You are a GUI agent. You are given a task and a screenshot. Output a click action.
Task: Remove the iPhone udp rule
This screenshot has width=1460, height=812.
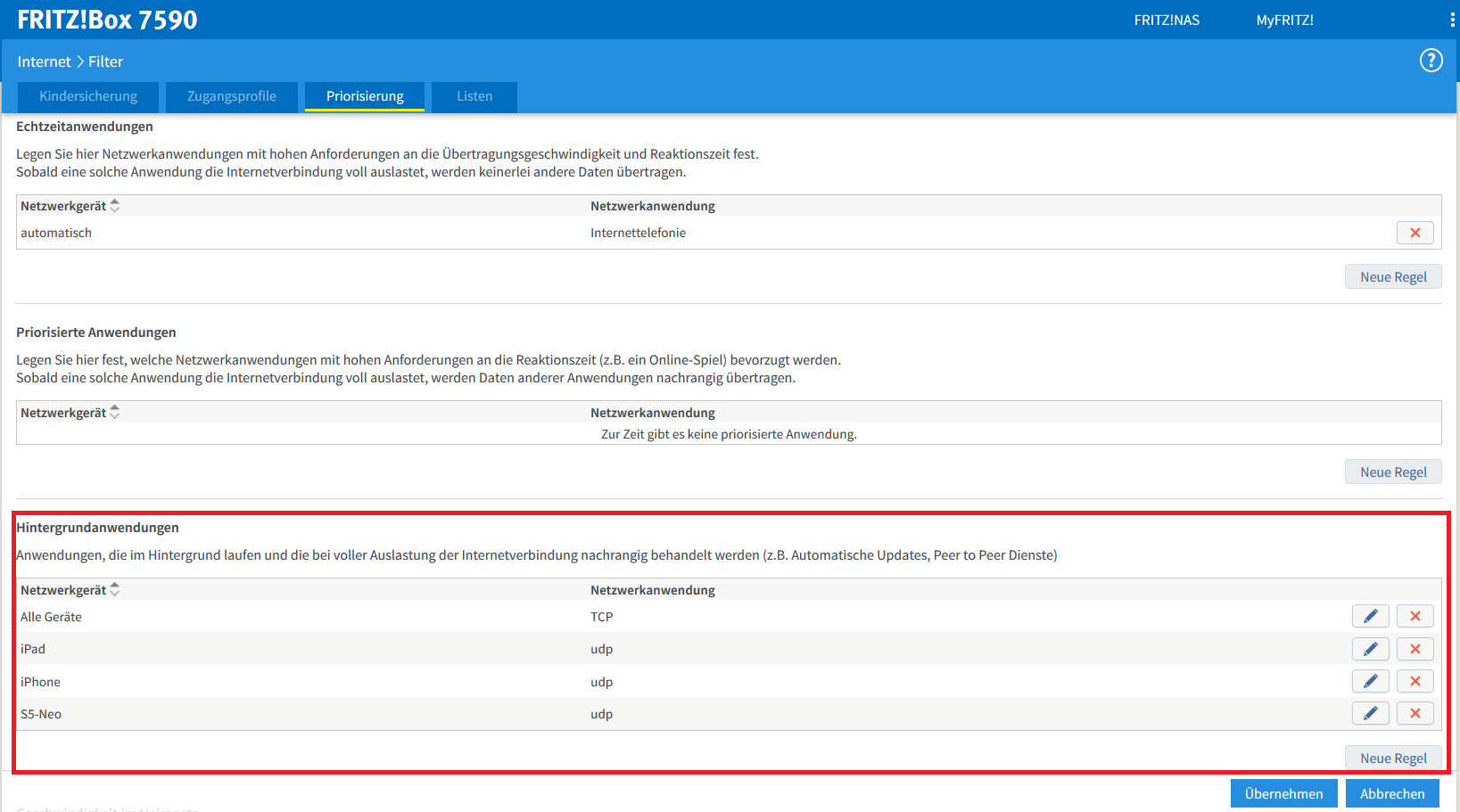[x=1415, y=681]
